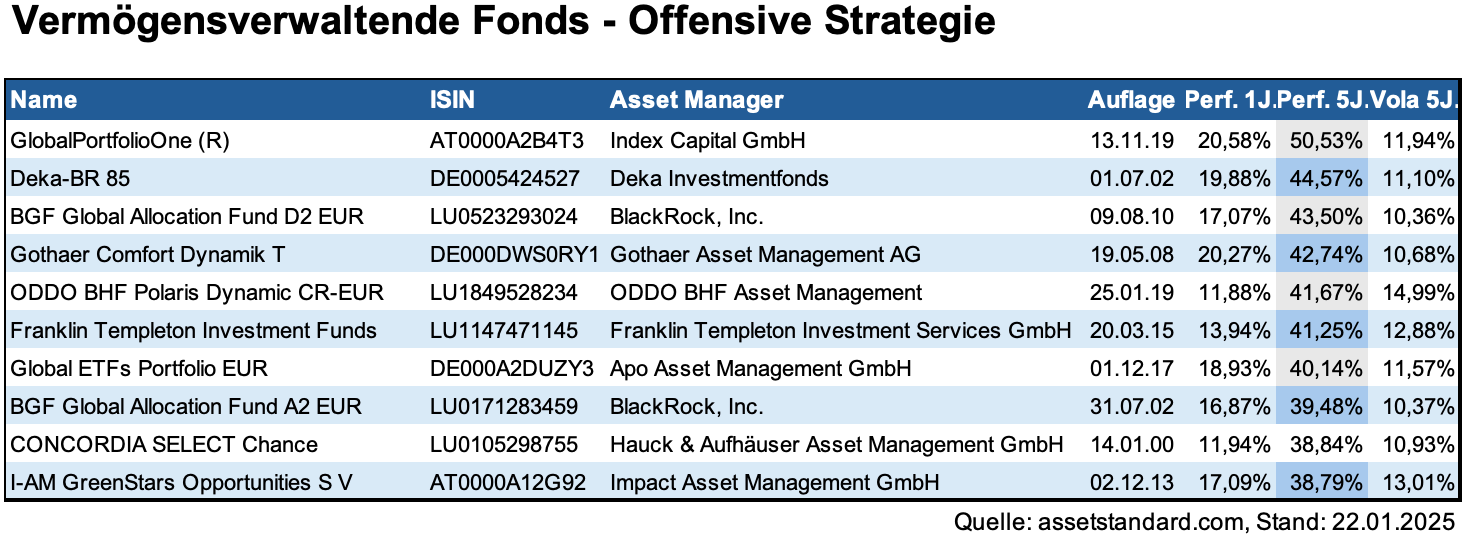Viewport: 1468px width, 542px height.
Task: Select the Impact Asset Management GmbH cell
Action: click(775, 483)
